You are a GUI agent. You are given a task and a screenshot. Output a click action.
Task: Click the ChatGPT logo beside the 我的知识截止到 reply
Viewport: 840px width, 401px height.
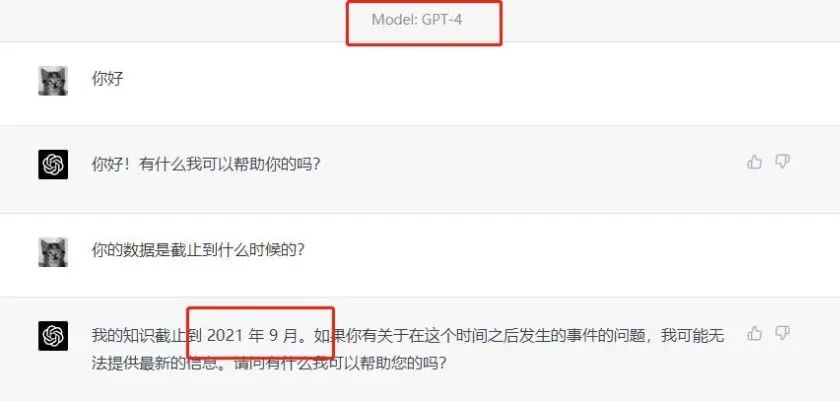53,336
